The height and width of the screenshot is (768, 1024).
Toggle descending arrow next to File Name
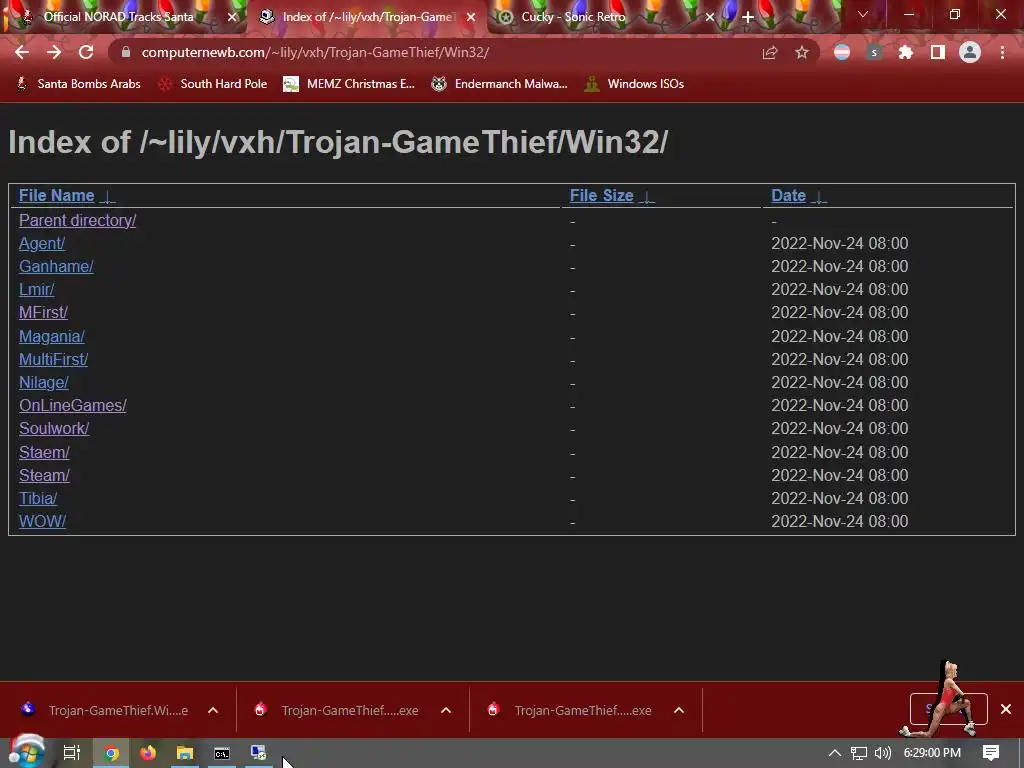(108, 197)
